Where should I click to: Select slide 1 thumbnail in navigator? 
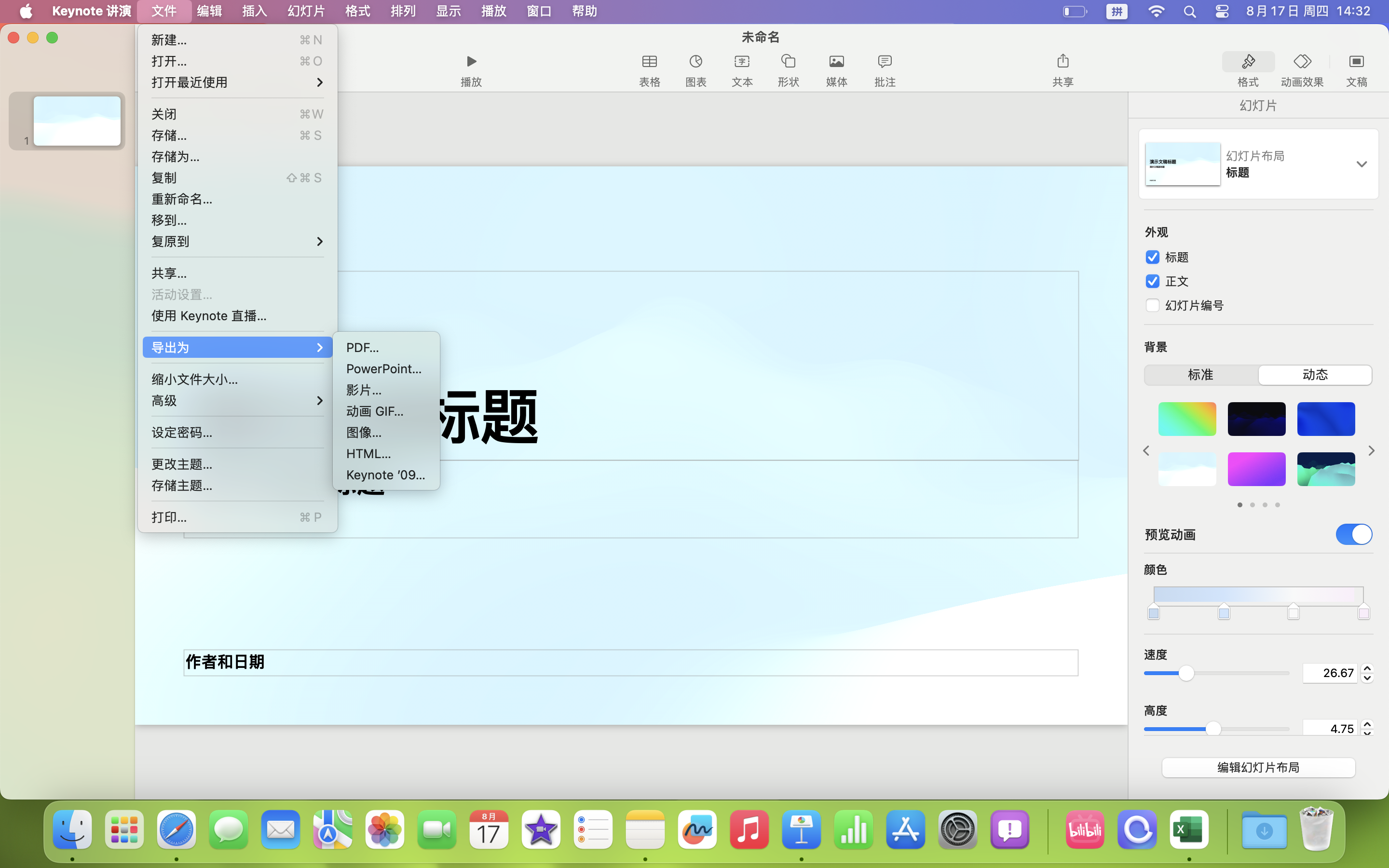pyautogui.click(x=77, y=121)
